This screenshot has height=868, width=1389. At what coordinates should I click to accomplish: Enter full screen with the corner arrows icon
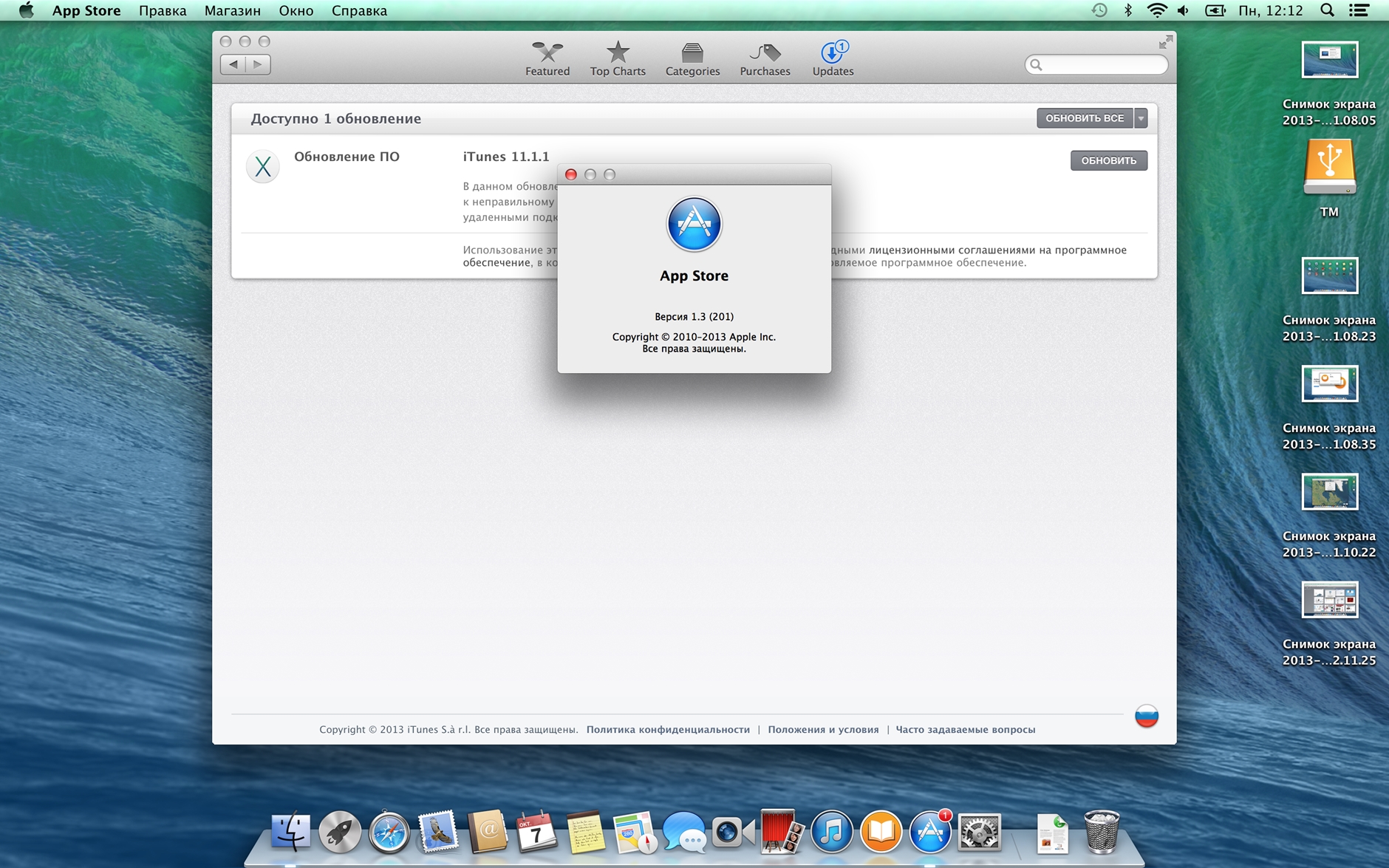(1165, 42)
